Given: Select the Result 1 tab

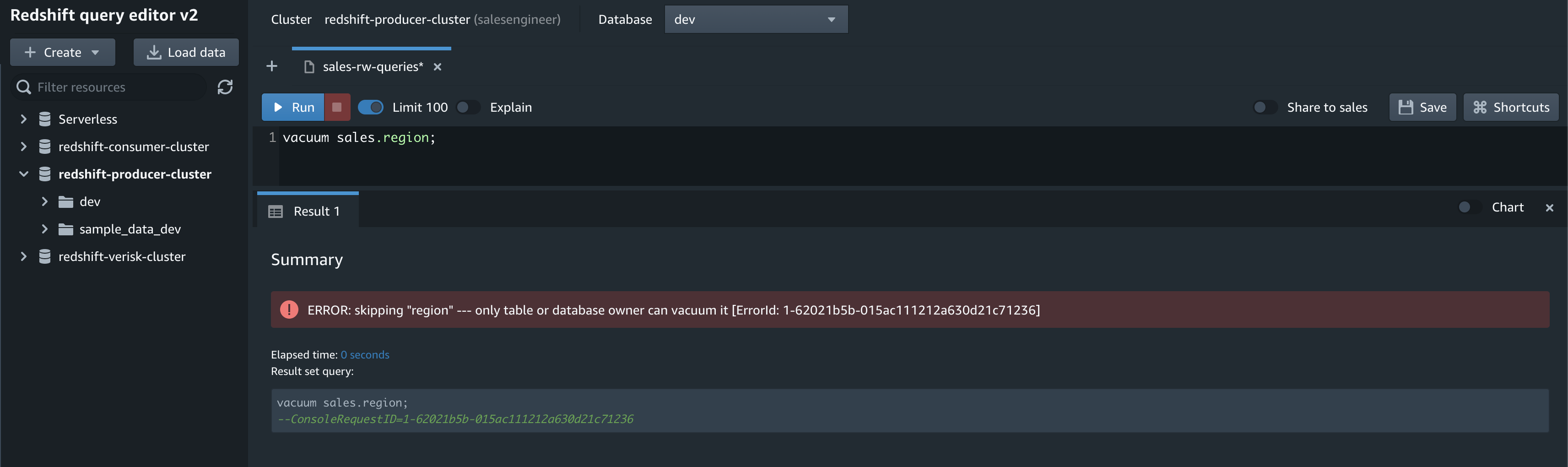Looking at the screenshot, I should point(308,211).
